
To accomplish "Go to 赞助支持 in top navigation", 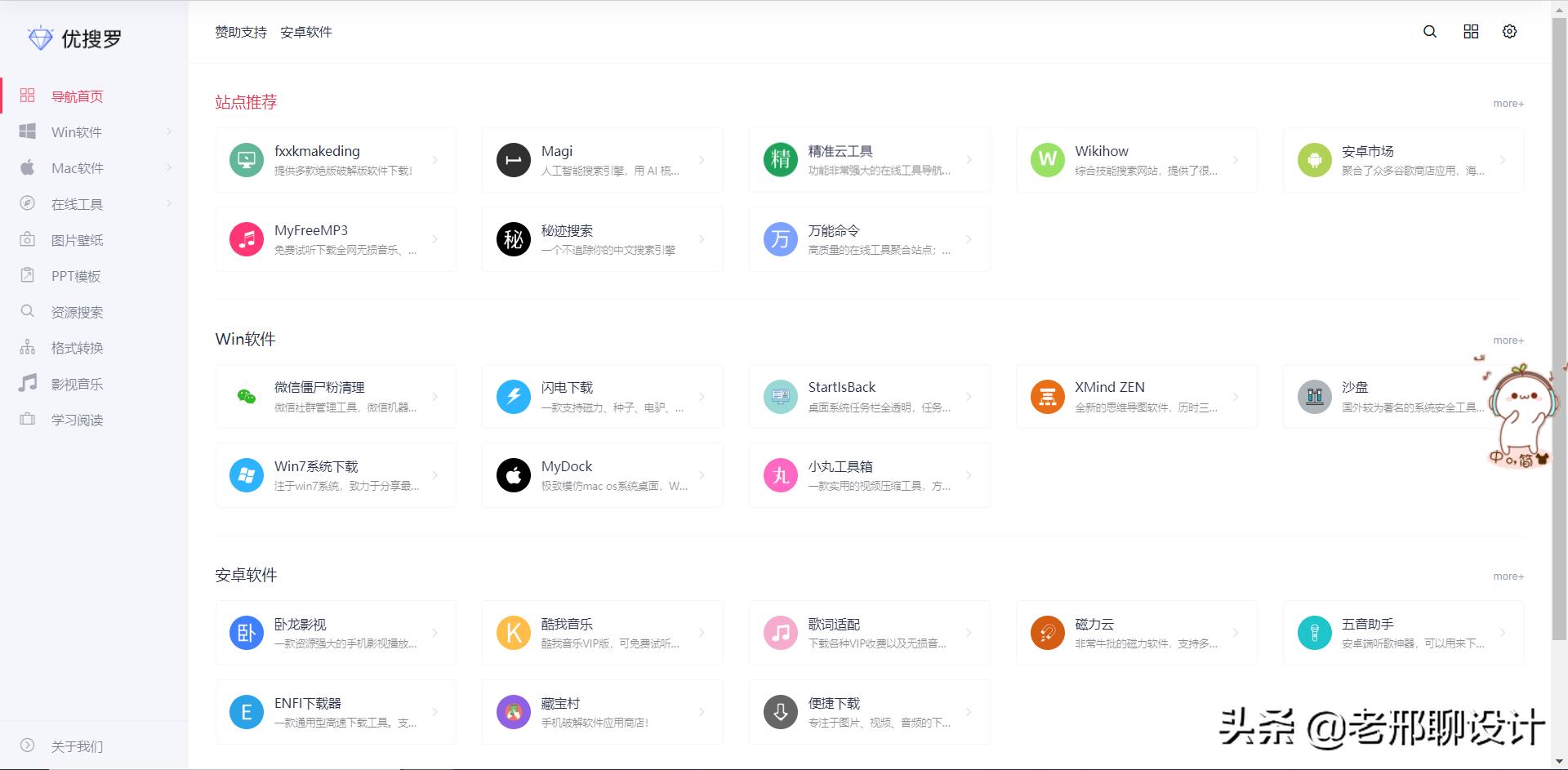I will coord(241,32).
